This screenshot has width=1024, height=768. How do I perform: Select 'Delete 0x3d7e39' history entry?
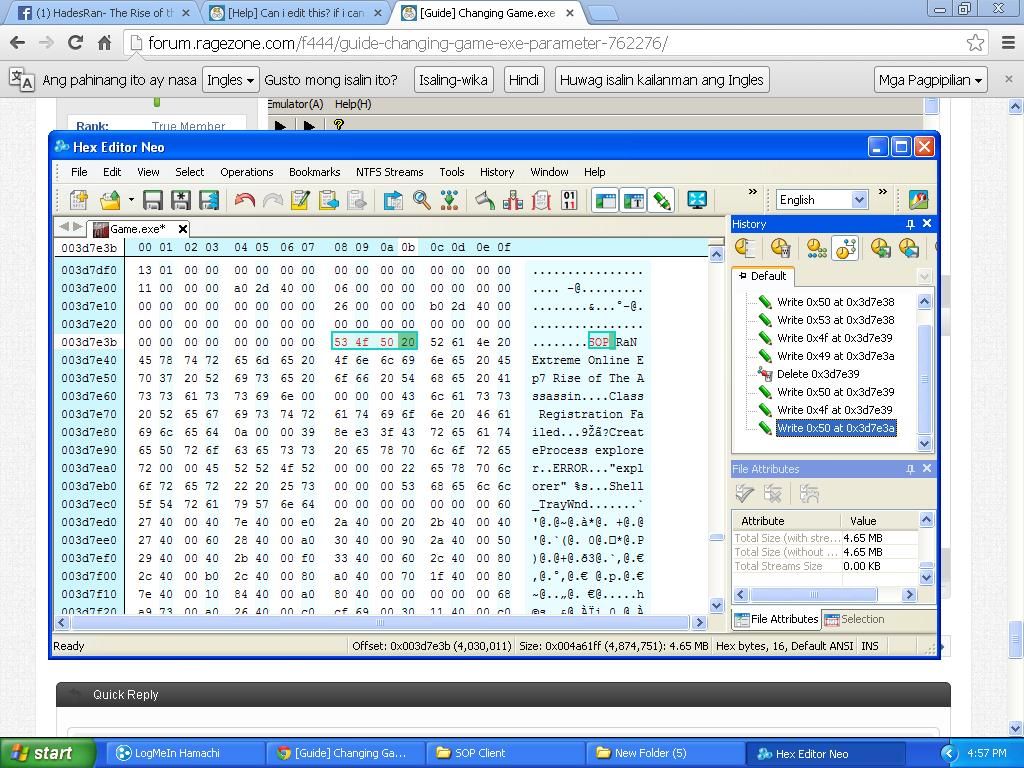(x=818, y=374)
